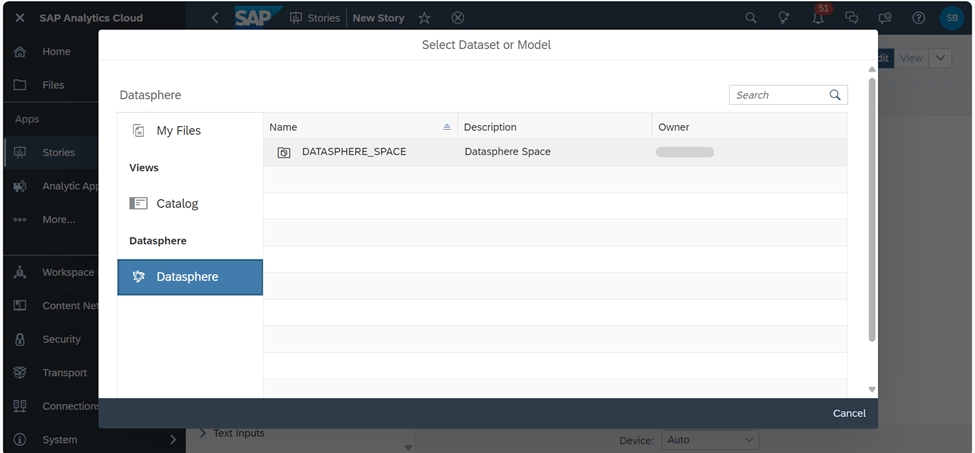This screenshot has width=975, height=453.
Task: Open the lightbulb insights icon
Action: pos(785,18)
